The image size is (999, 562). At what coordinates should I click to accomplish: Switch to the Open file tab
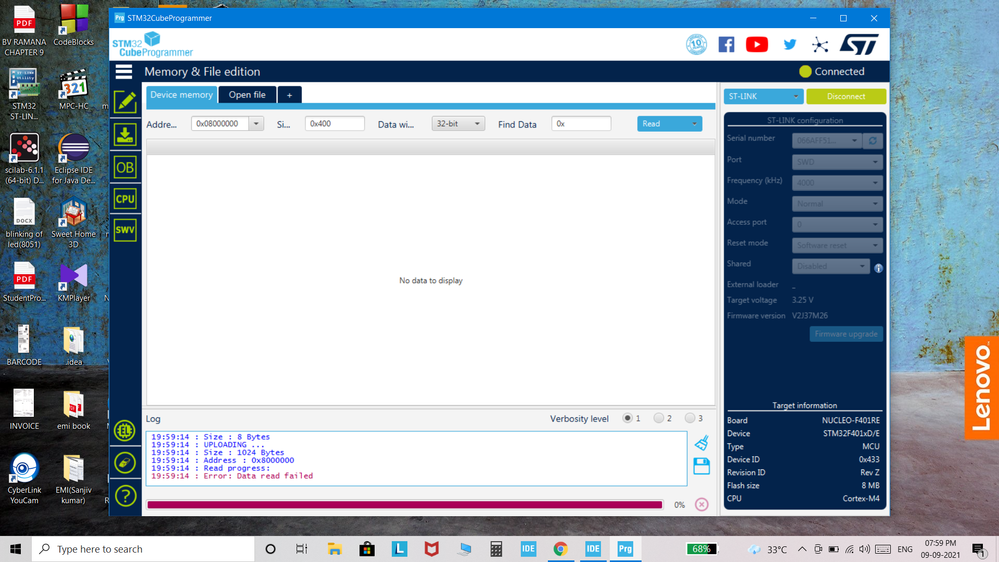[247, 94]
